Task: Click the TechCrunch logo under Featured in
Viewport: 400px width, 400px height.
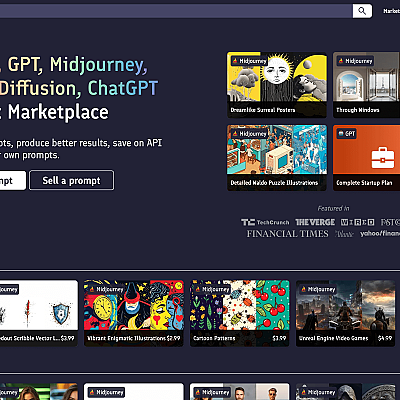Action: click(265, 222)
